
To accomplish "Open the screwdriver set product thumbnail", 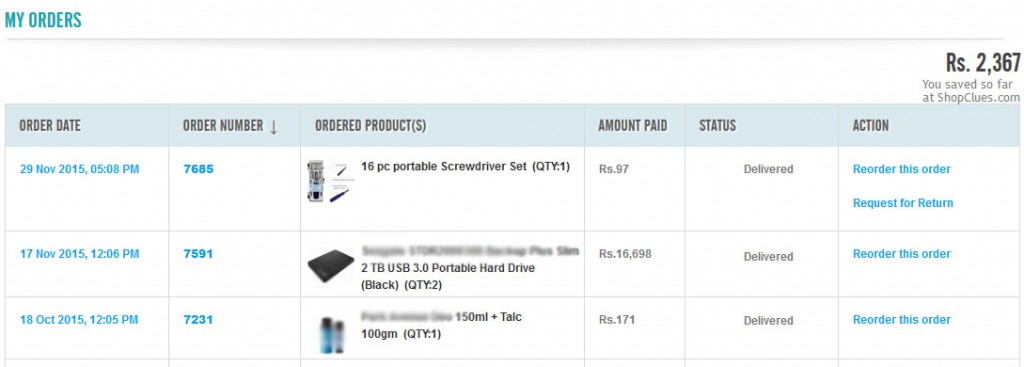I will [x=328, y=181].
